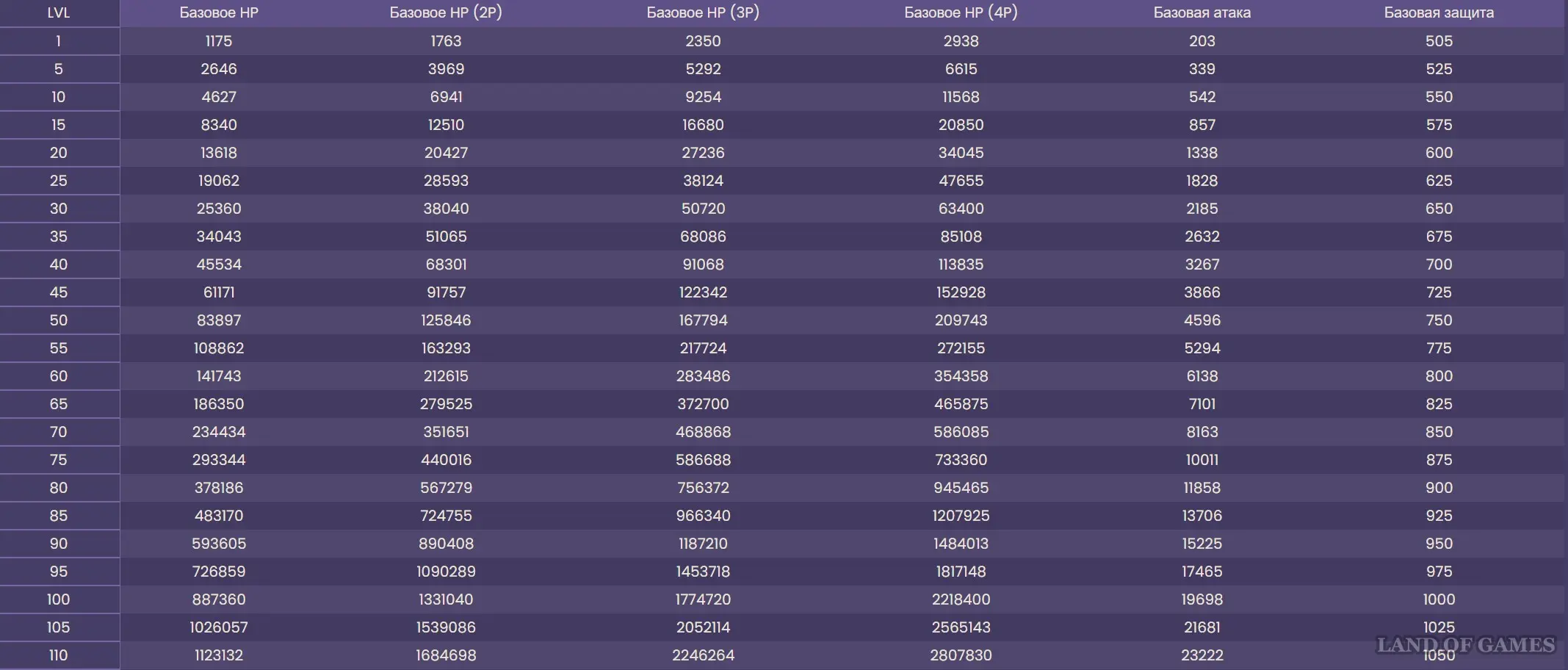1568x670 pixels.
Task: Click the Базовая защита column header
Action: 1438,12
